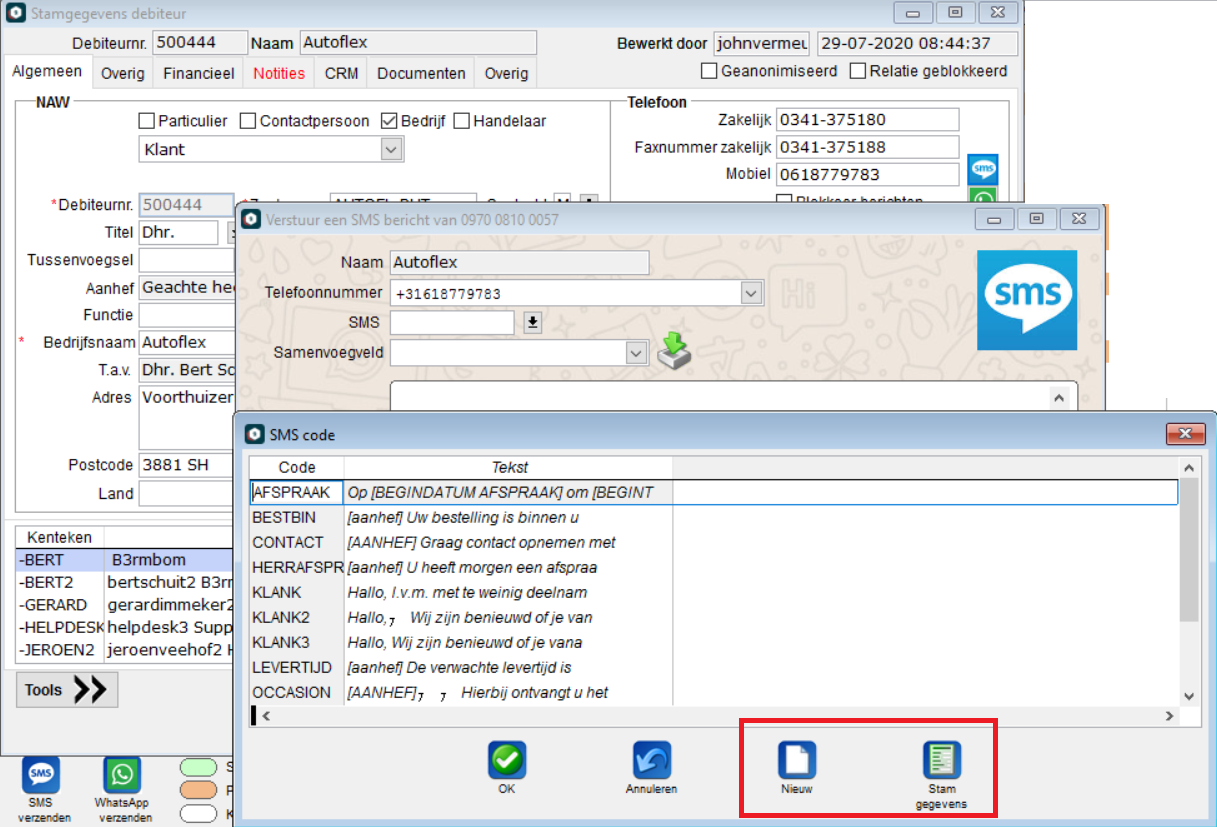Select the LEVERTIJD code row
This screenshot has width=1217, height=827.
point(713,667)
